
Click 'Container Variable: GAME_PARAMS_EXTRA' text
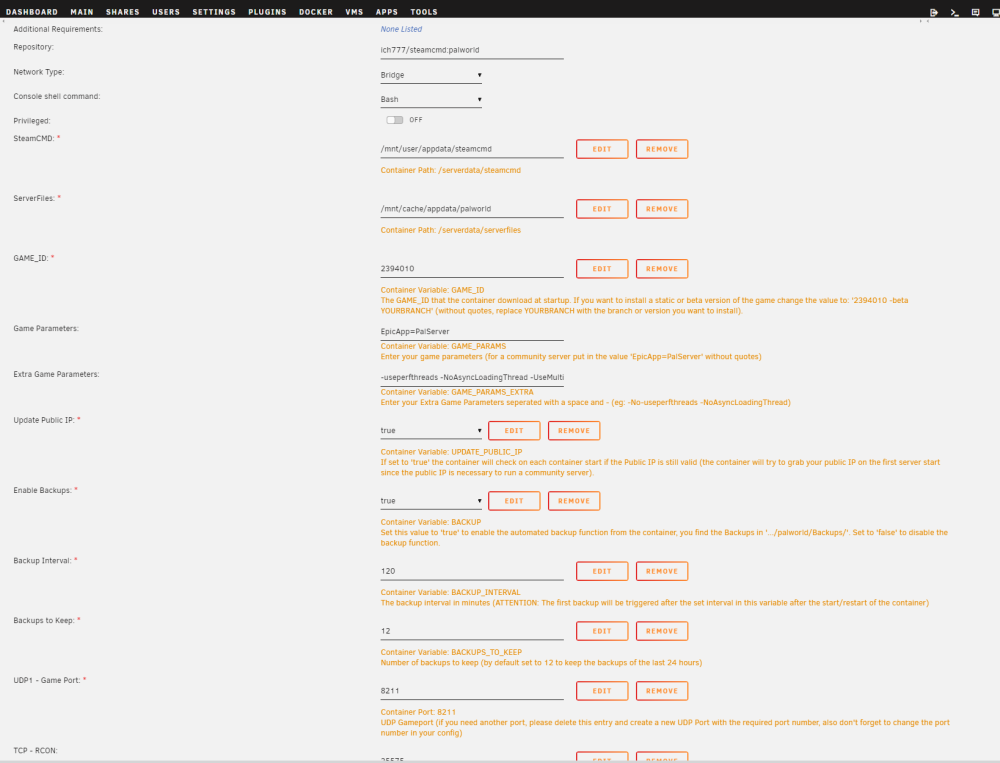click(x=457, y=392)
